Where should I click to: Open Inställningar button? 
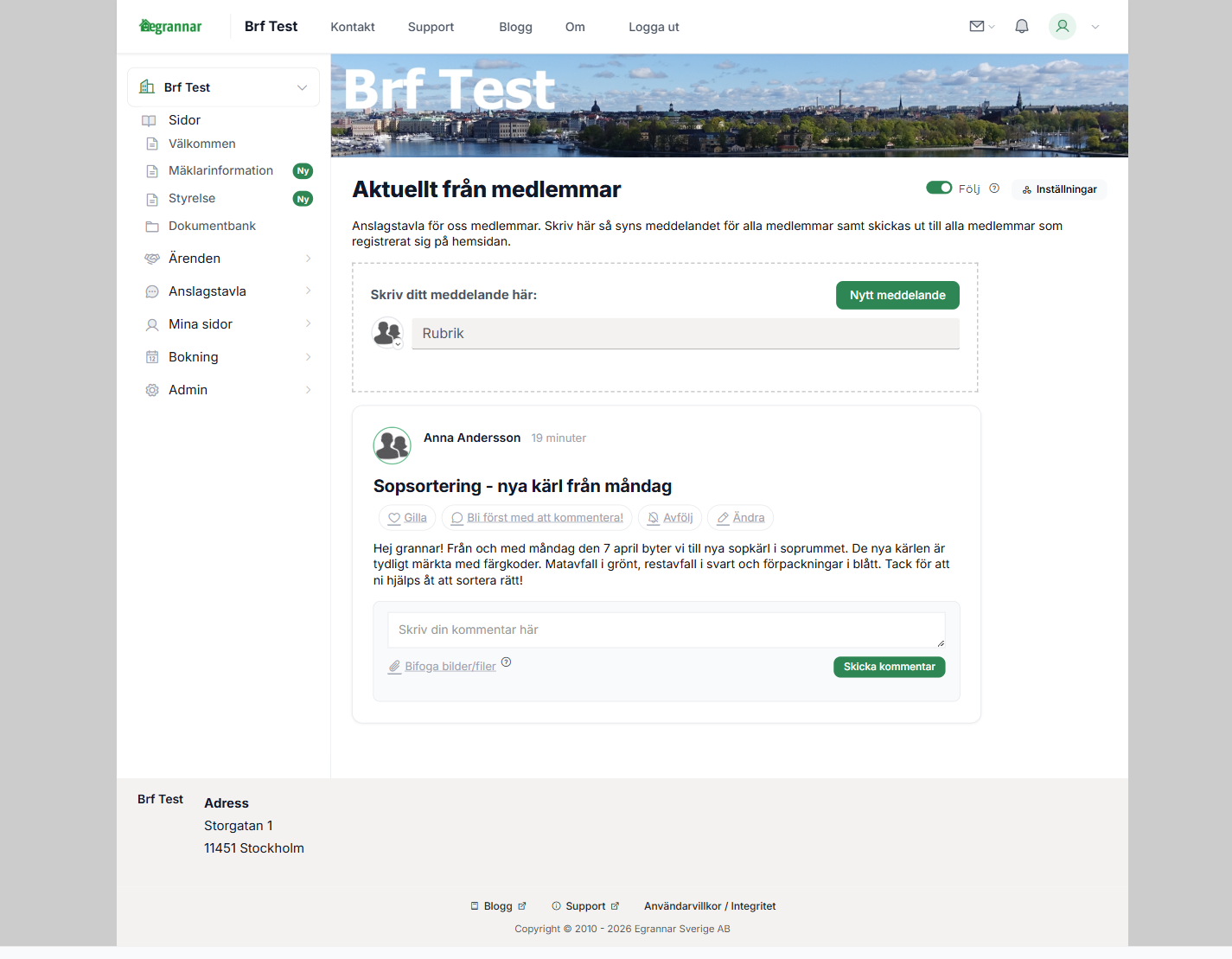click(x=1059, y=189)
